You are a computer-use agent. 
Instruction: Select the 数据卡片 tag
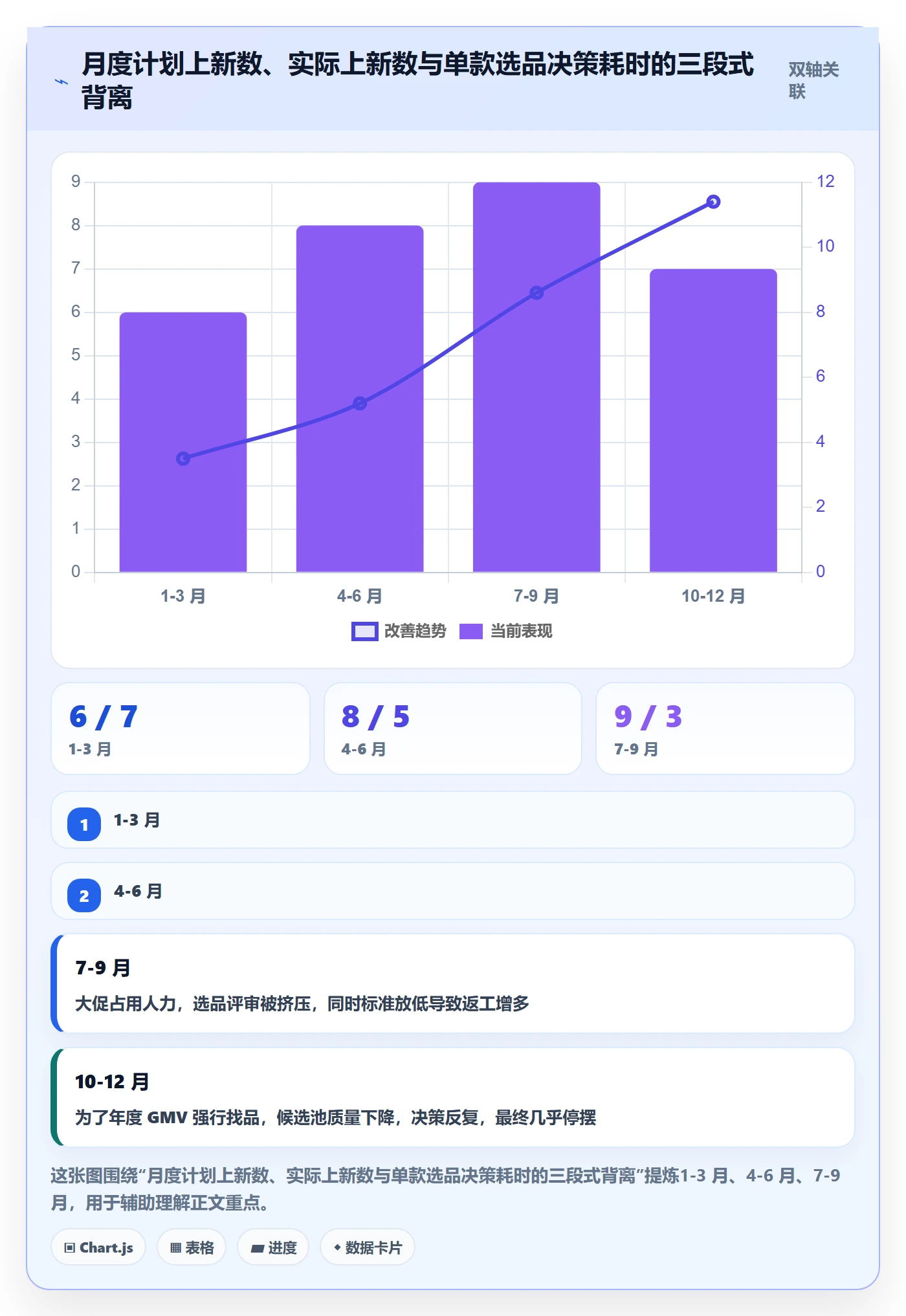pyautogui.click(x=368, y=1247)
